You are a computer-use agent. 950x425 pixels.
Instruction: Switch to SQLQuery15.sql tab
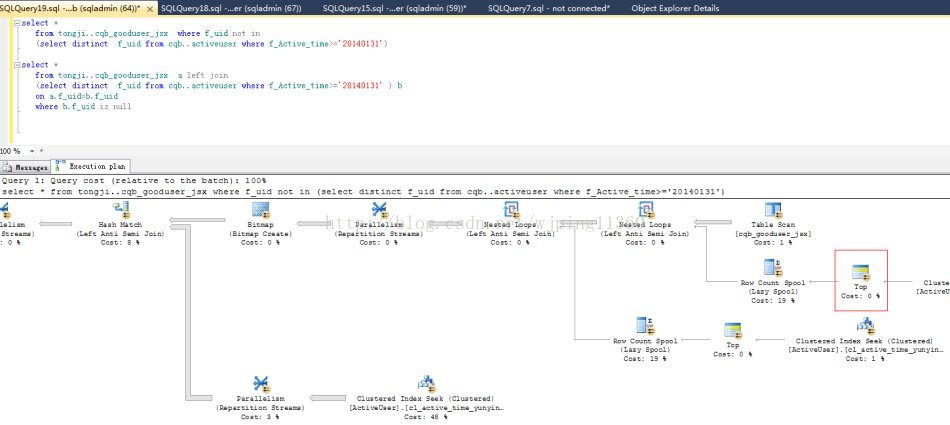point(394,8)
